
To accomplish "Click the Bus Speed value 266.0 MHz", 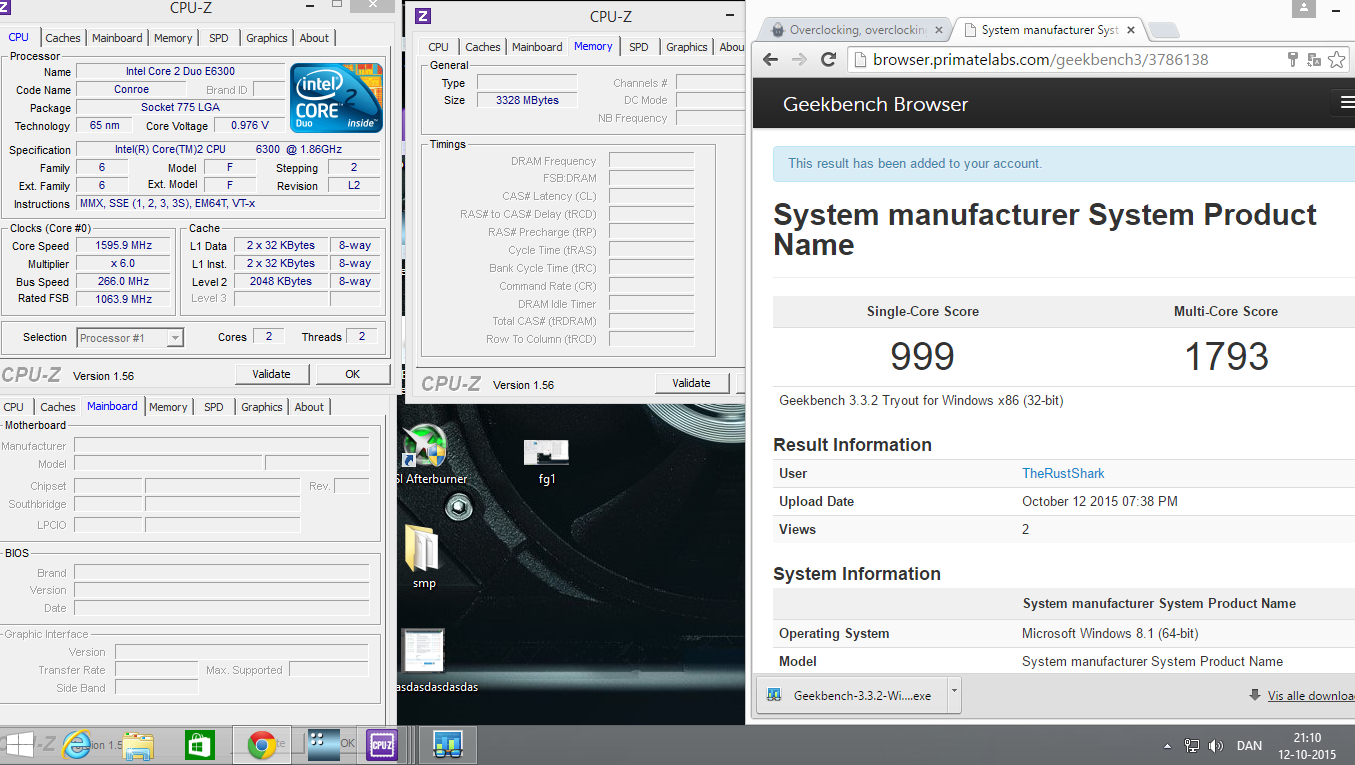I will point(125,282).
